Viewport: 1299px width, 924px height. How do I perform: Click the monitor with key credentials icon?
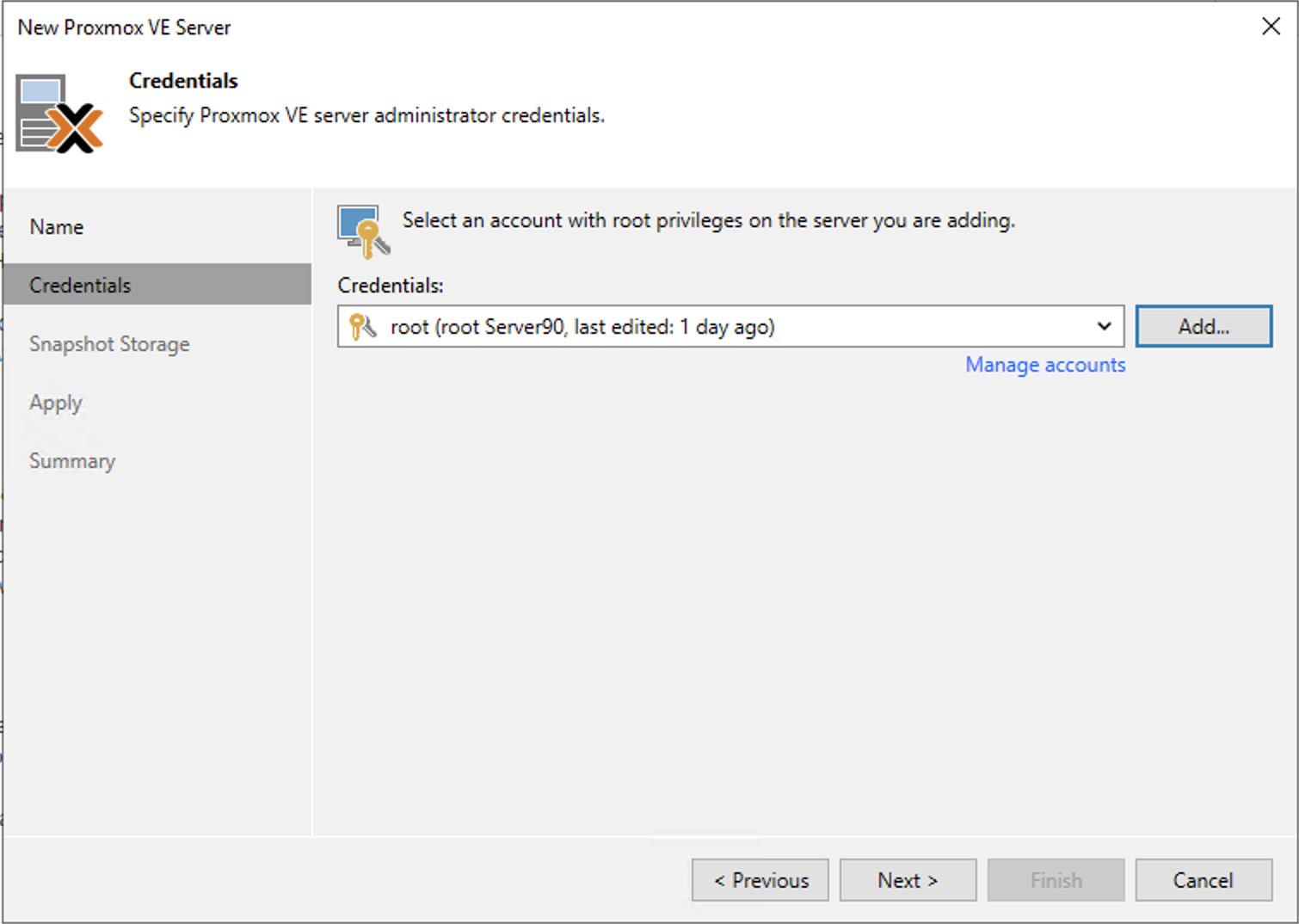click(x=363, y=231)
